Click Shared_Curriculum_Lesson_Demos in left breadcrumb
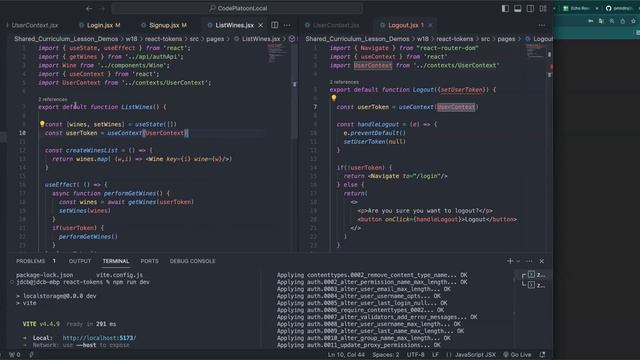The height and width of the screenshot is (360, 640). click(66, 39)
